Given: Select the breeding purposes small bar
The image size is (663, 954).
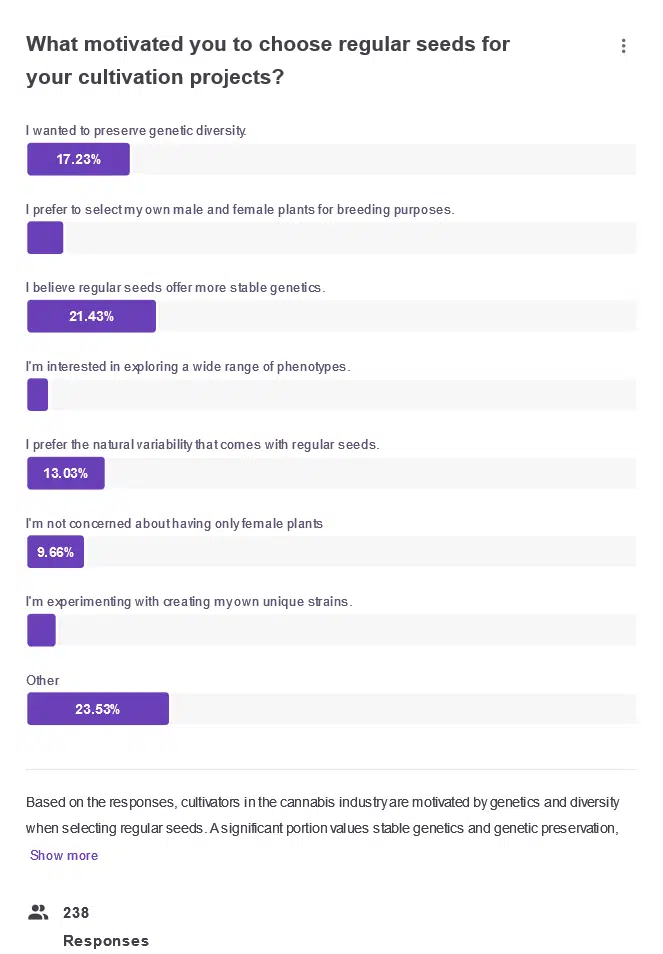Looking at the screenshot, I should 44,237.
